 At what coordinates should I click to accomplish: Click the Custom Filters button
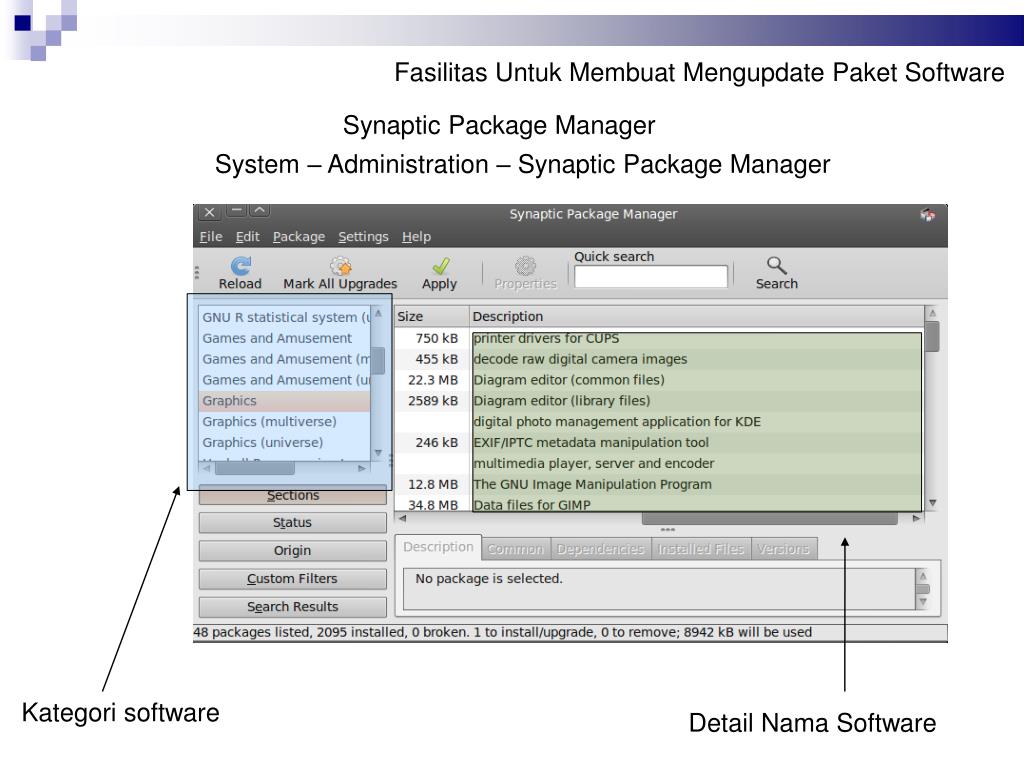293,579
